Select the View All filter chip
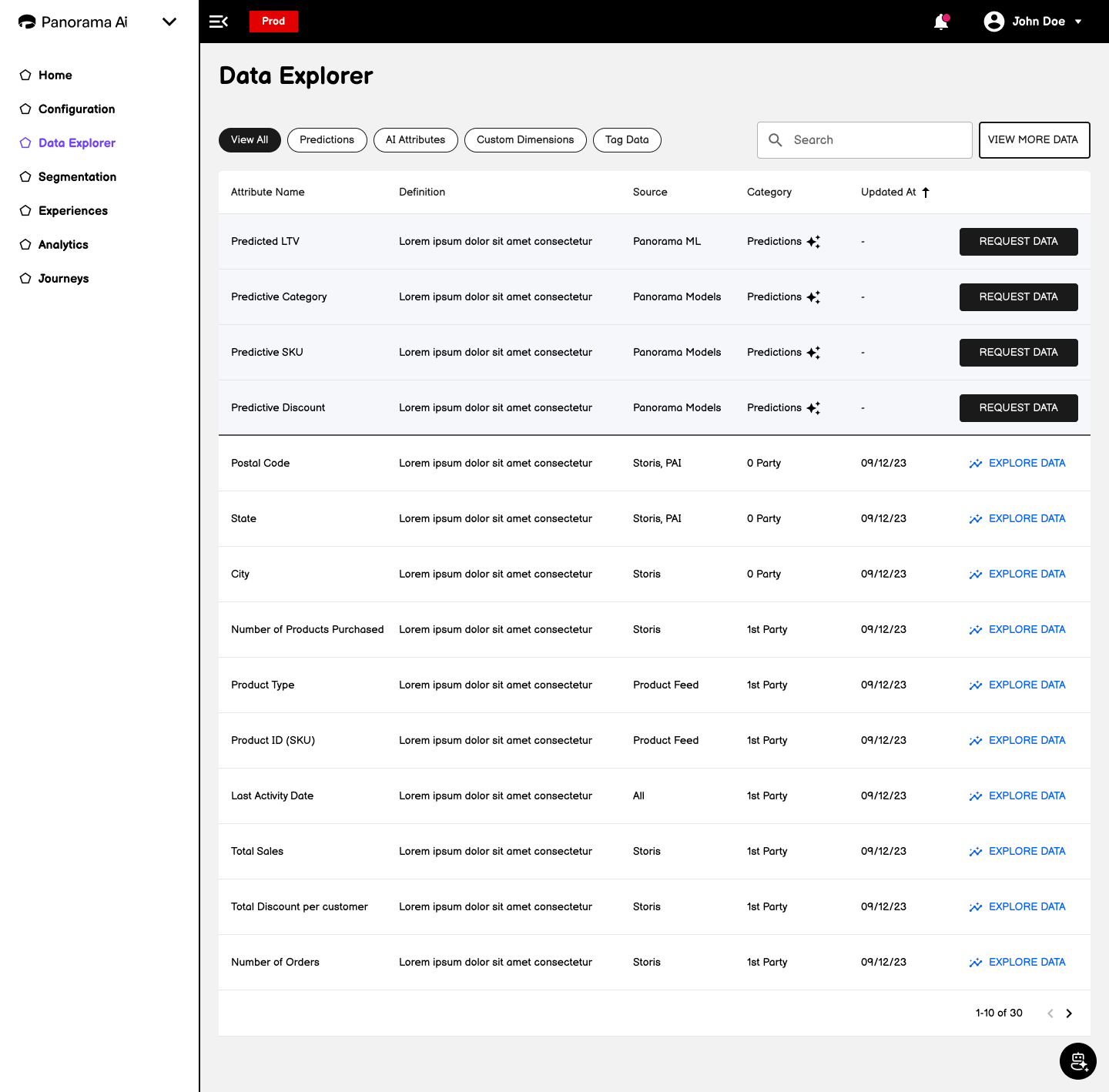The height and width of the screenshot is (1092, 1109). coord(250,140)
